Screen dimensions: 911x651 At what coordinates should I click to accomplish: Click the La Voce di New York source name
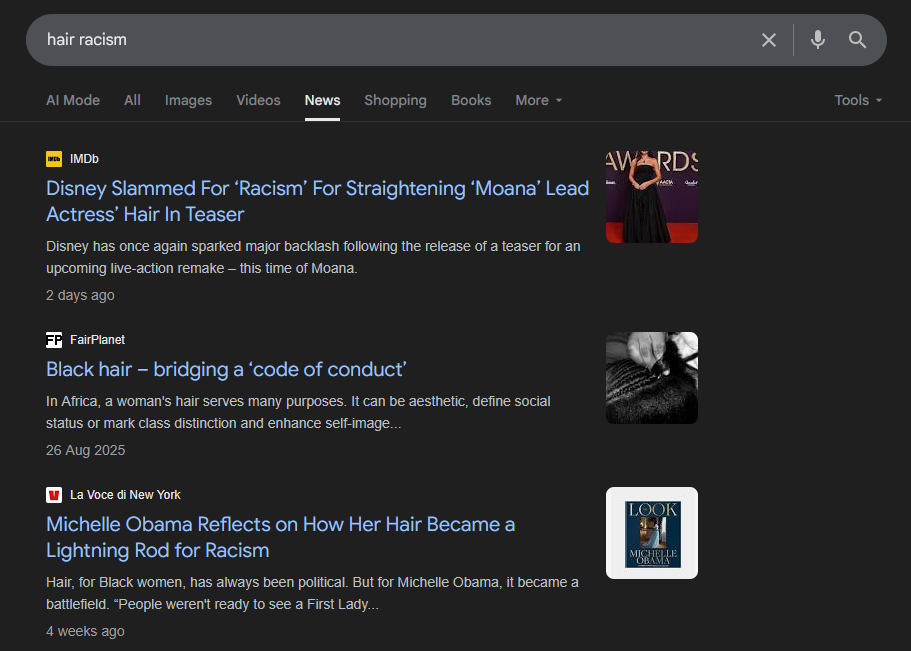(x=125, y=495)
